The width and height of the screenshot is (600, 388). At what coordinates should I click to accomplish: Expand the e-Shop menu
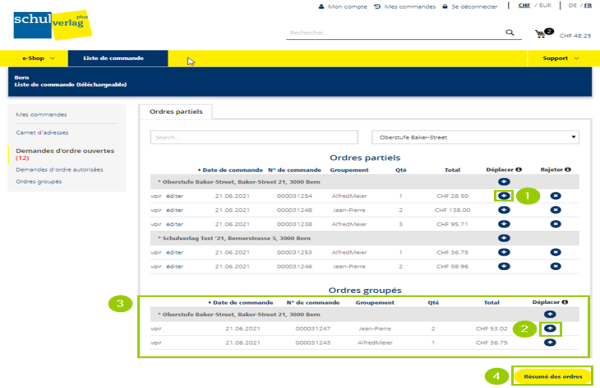[38, 58]
